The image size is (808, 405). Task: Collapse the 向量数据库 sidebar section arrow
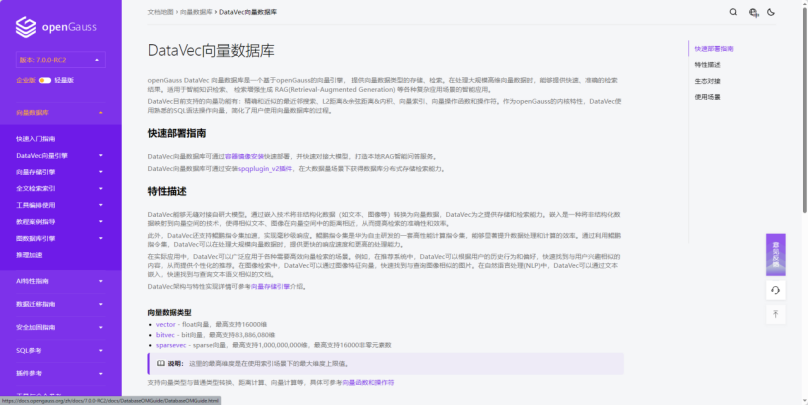[x=100, y=113]
